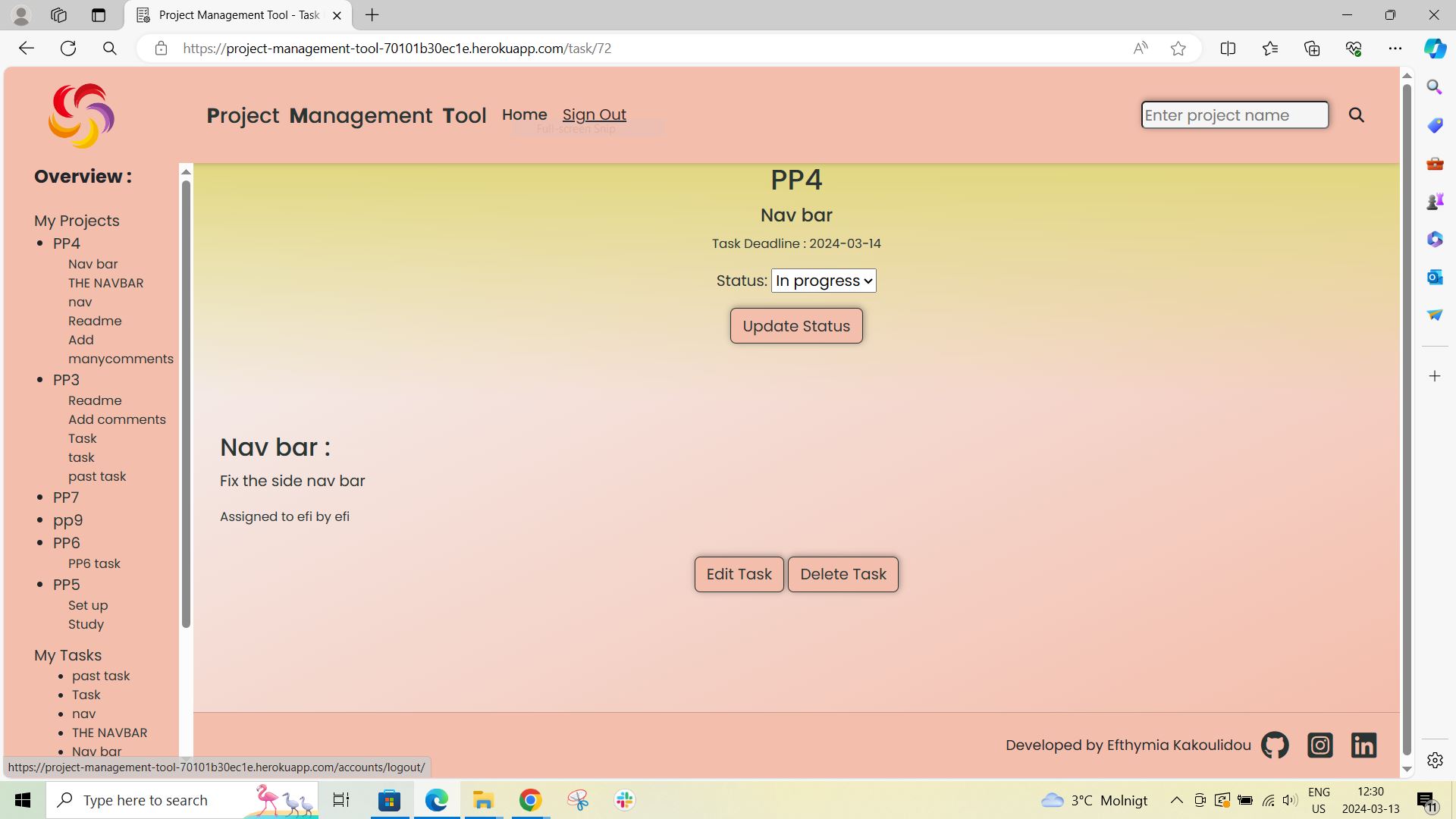Open Edge's Settings and more menu

(x=1396, y=48)
